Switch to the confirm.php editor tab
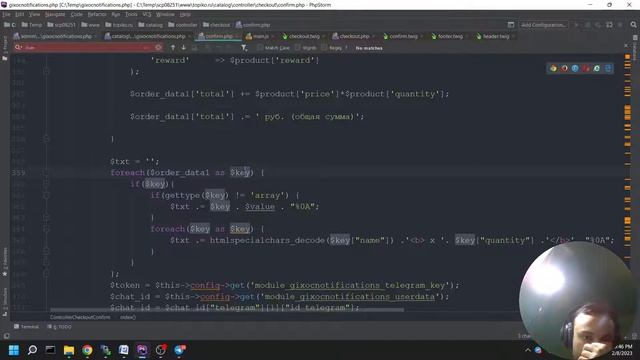Image resolution: width=640 pixels, height=360 pixels. (218, 36)
